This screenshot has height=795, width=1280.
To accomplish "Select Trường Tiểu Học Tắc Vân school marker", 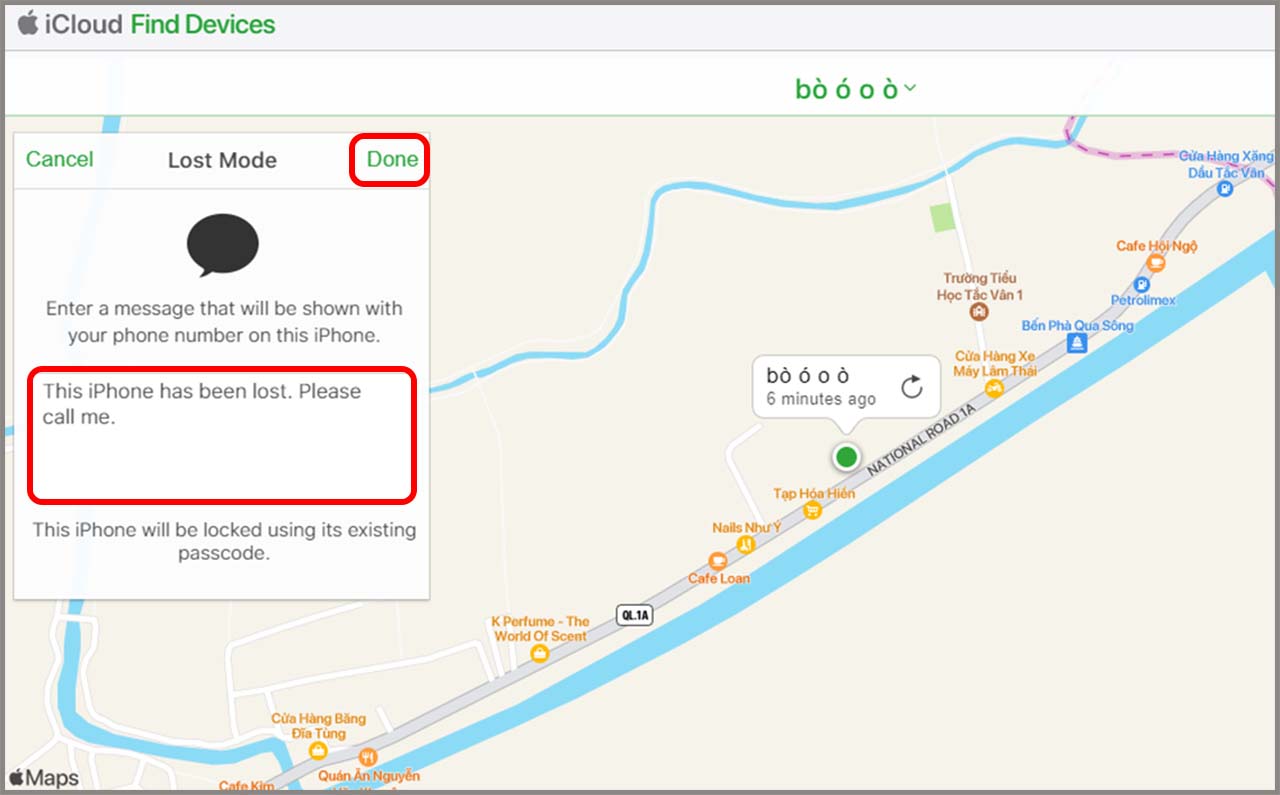I will pos(979,312).
